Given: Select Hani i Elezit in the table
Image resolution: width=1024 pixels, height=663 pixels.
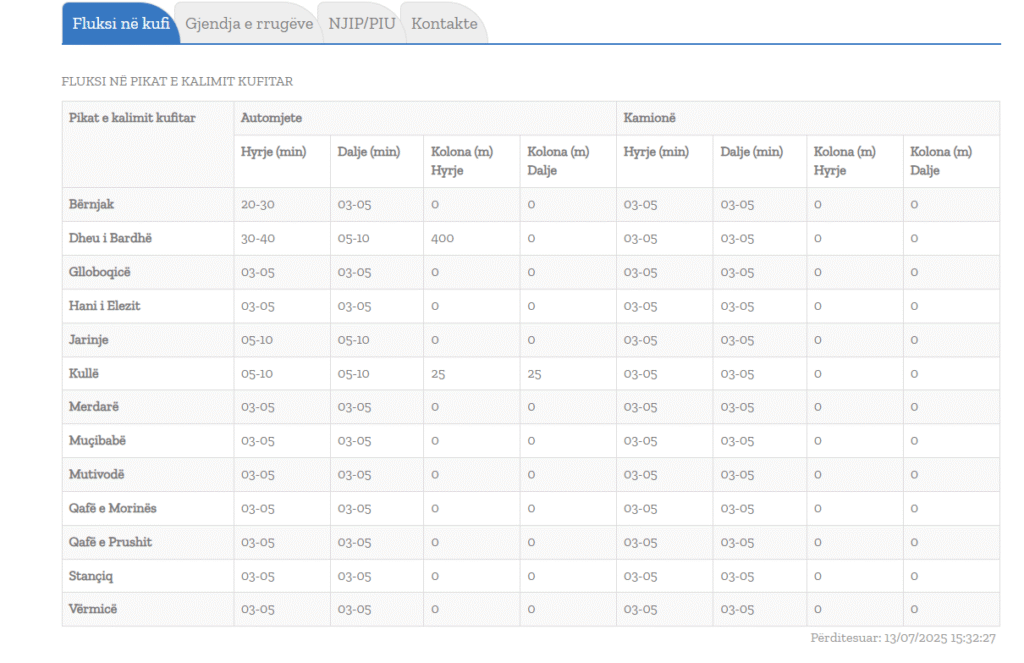Looking at the screenshot, I should [x=105, y=306].
